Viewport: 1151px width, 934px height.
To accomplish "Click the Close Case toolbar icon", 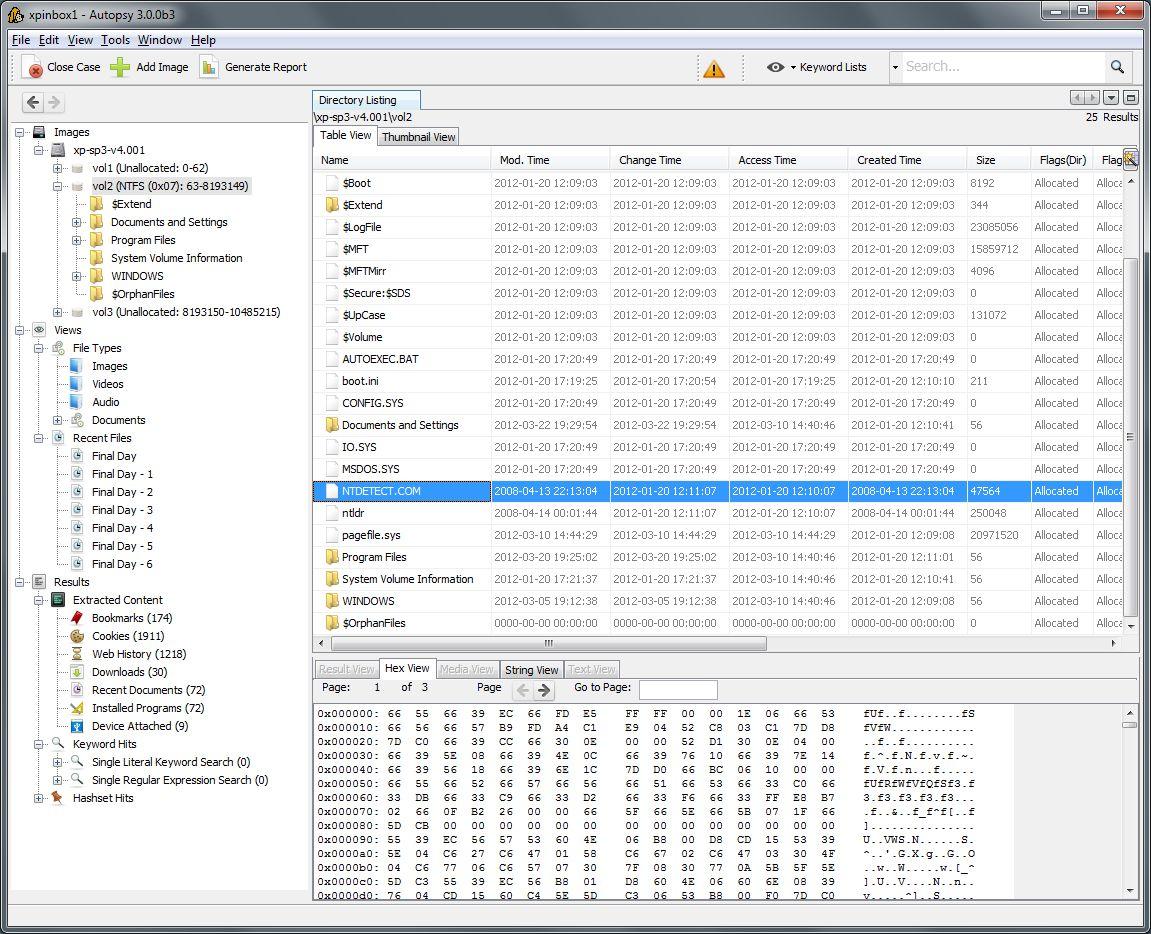I will tap(33, 67).
